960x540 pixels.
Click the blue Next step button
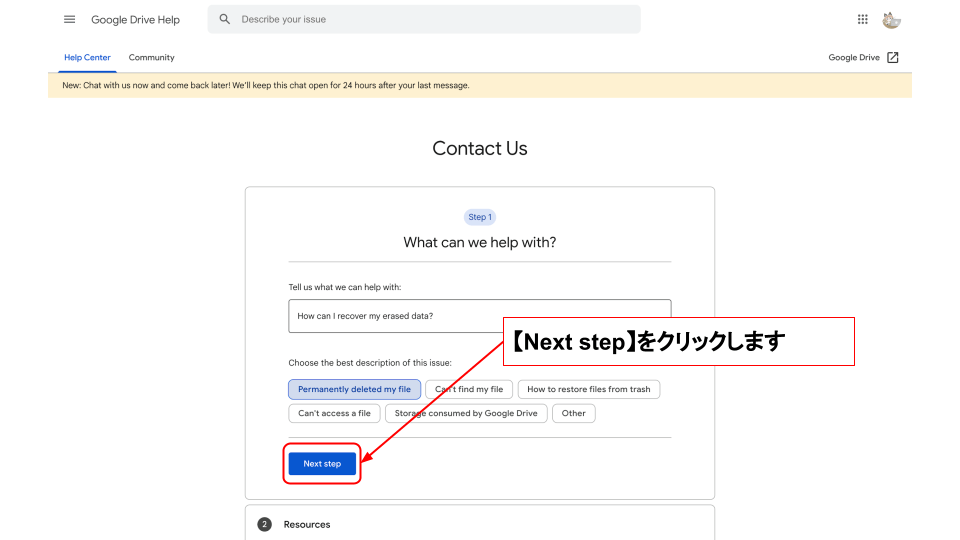pos(322,464)
